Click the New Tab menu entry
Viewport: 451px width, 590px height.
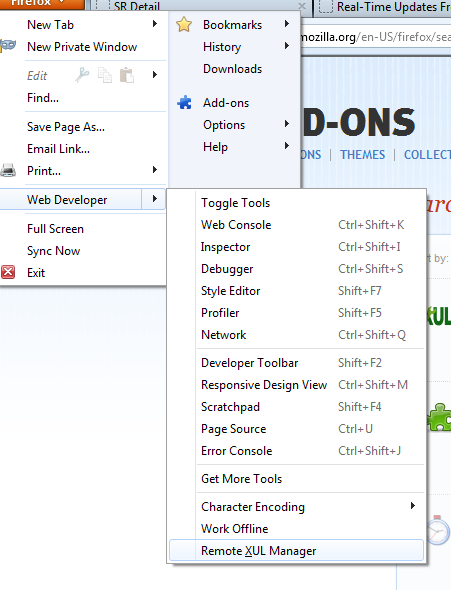[50, 25]
